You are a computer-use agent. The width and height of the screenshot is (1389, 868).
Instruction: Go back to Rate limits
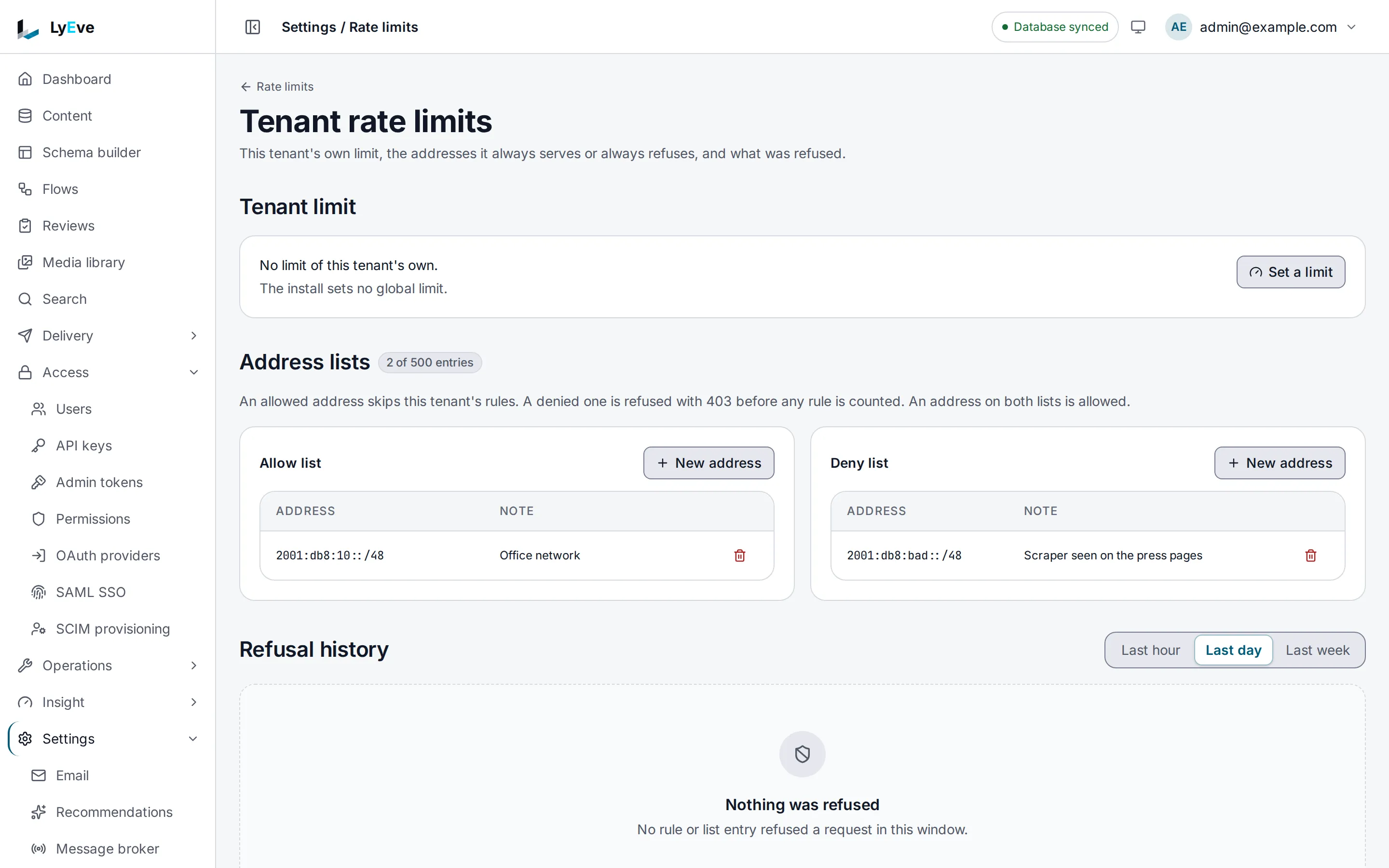click(x=277, y=87)
